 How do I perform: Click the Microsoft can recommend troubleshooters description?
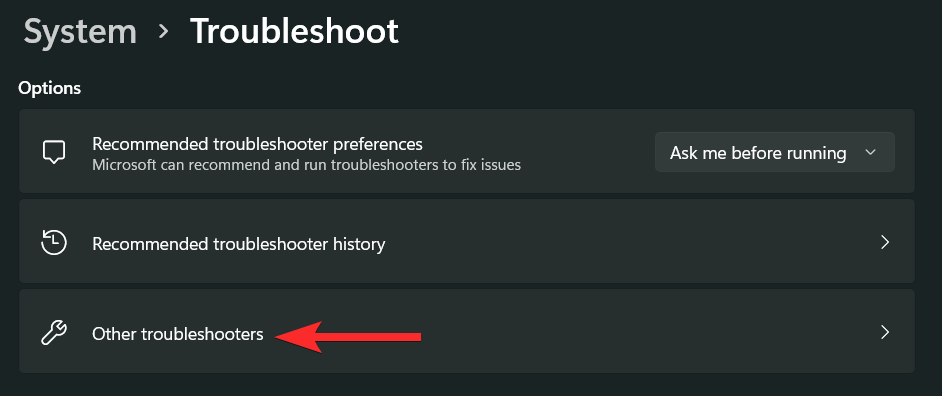(x=306, y=165)
